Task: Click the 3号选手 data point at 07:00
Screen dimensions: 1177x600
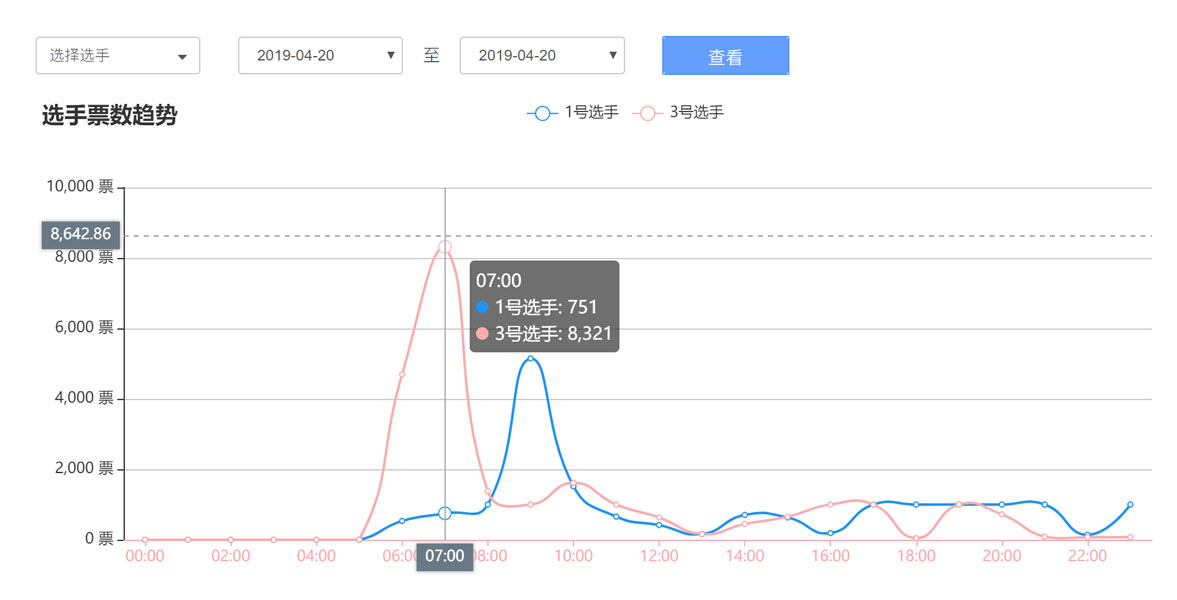Action: (x=445, y=246)
